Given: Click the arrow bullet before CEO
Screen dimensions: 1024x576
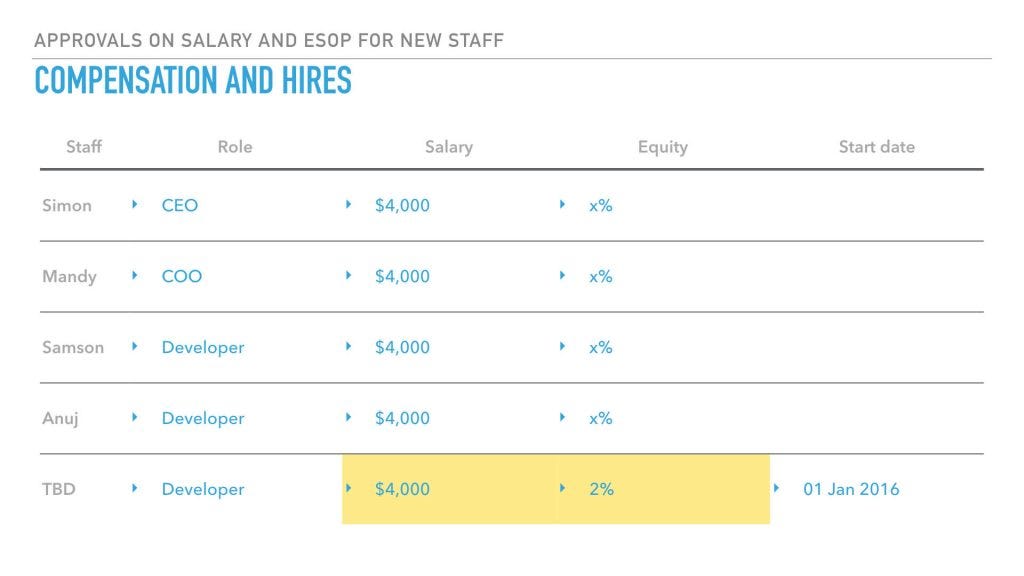Looking at the screenshot, I should click(135, 204).
